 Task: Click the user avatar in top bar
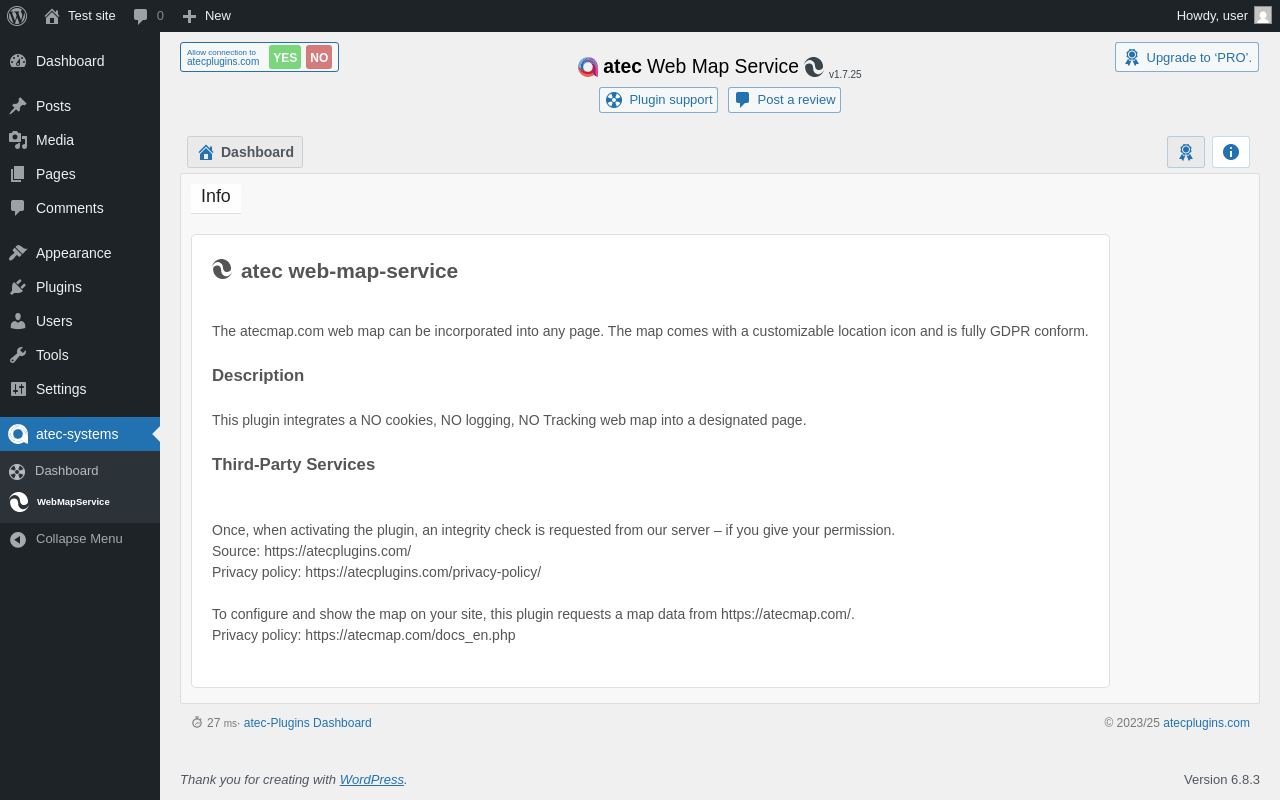(x=1263, y=16)
